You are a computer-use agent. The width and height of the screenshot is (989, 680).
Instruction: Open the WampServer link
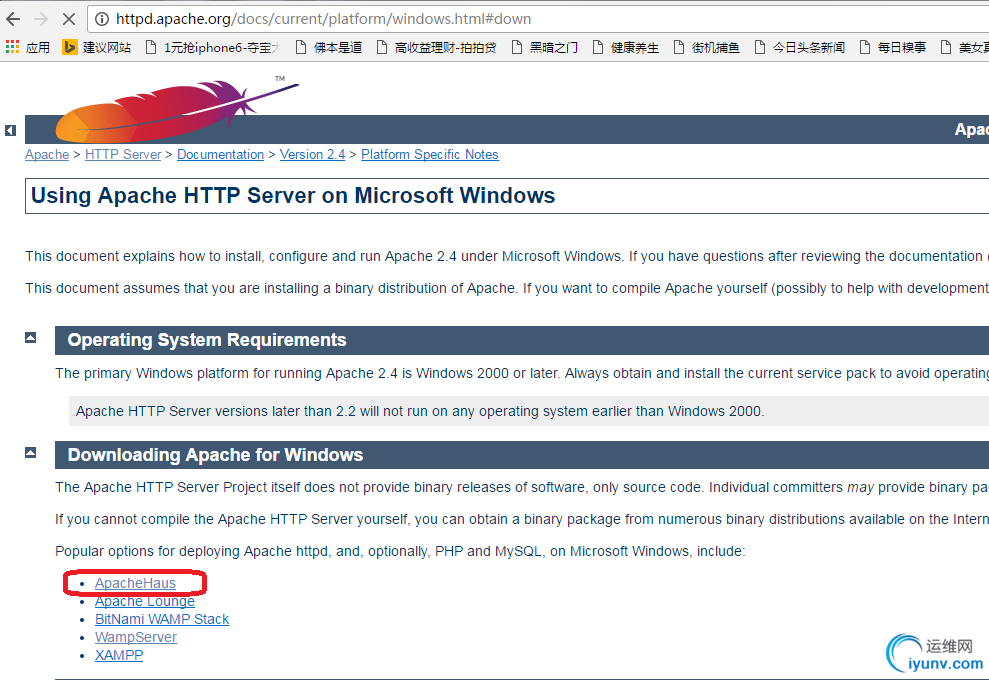(x=136, y=637)
